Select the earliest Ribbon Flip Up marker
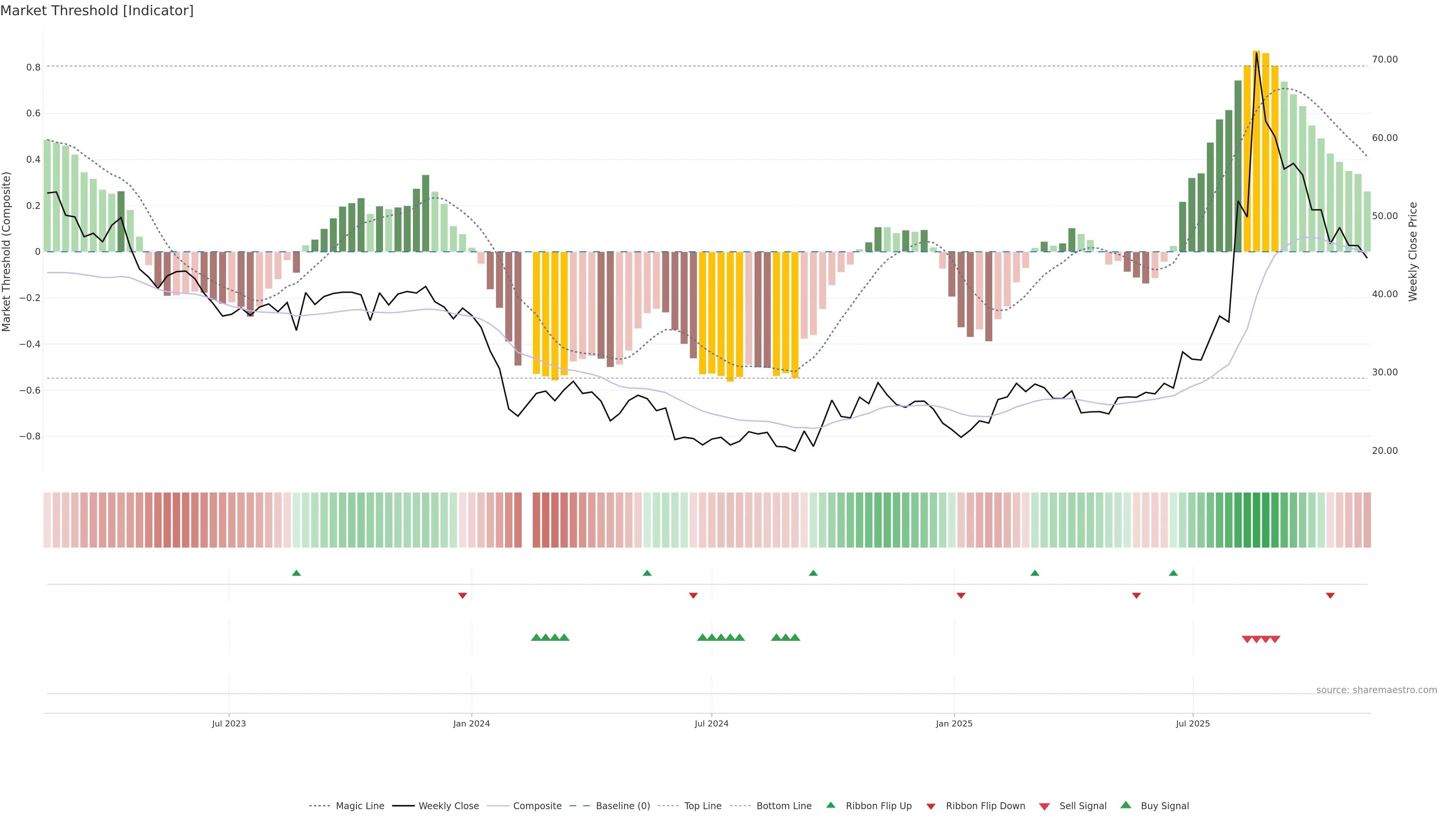Screen dimensions: 1456x819 pos(296,573)
